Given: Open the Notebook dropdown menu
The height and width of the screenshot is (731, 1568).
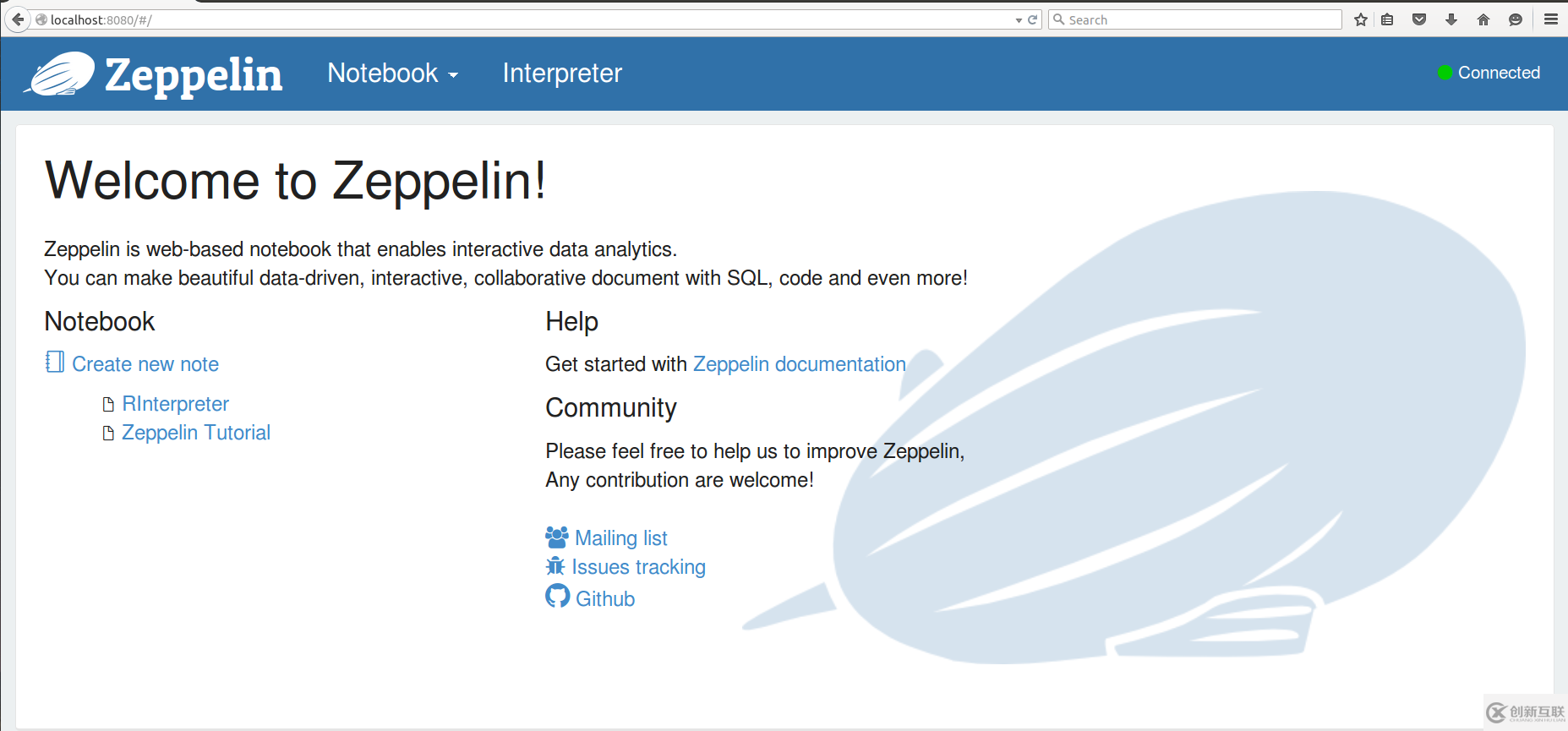Looking at the screenshot, I should (393, 74).
